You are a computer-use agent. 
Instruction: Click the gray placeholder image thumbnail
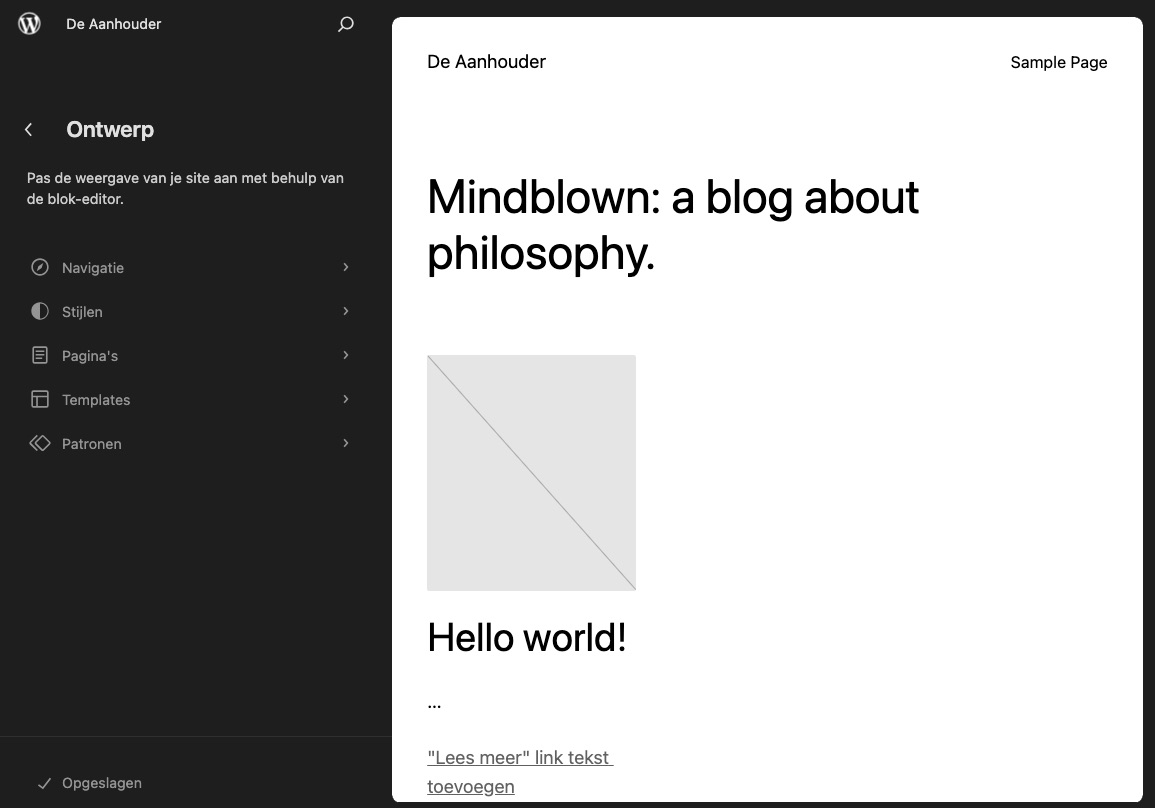tap(531, 472)
